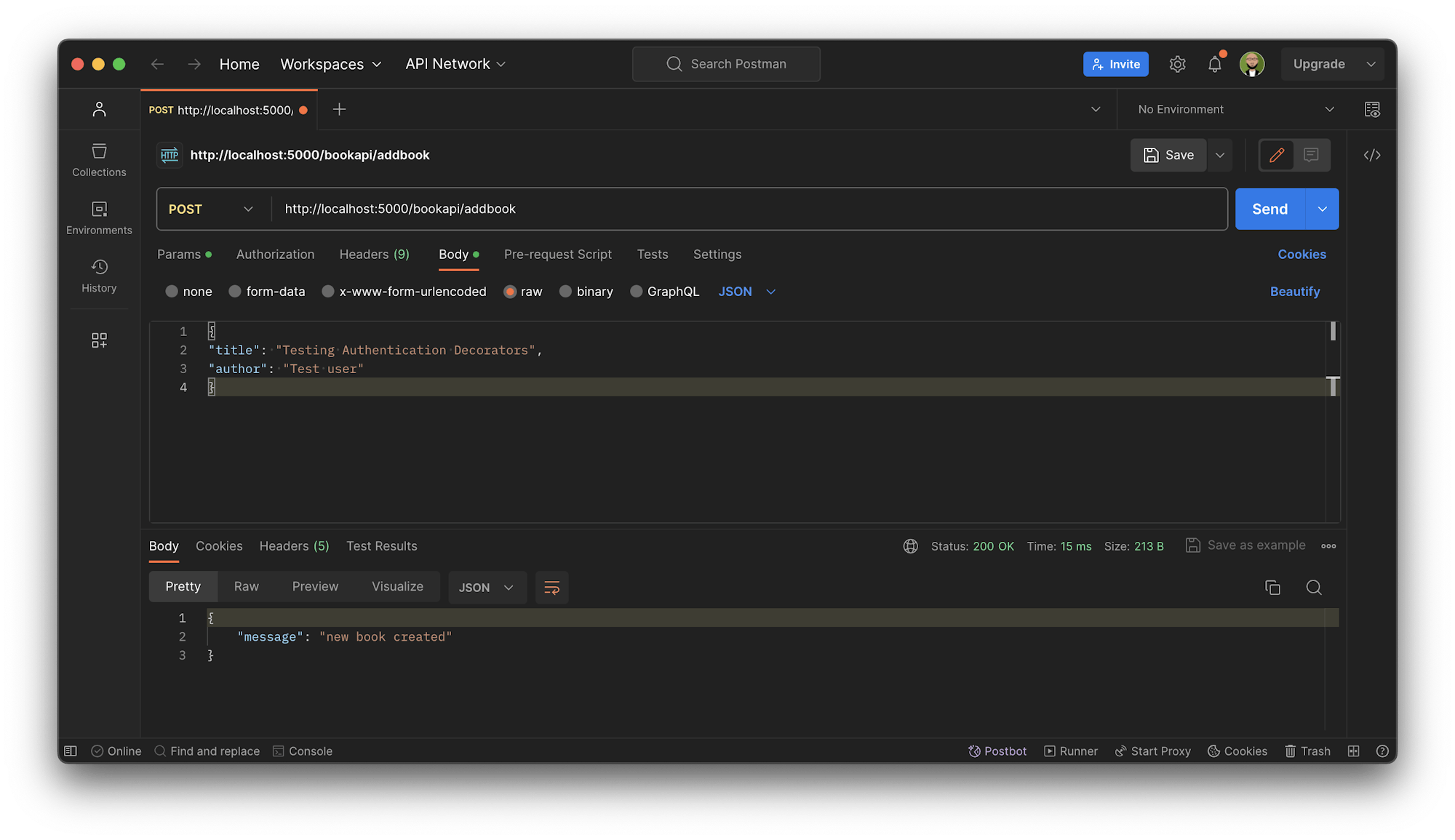Open the Test Results response tab
1455x840 pixels.
[381, 546]
